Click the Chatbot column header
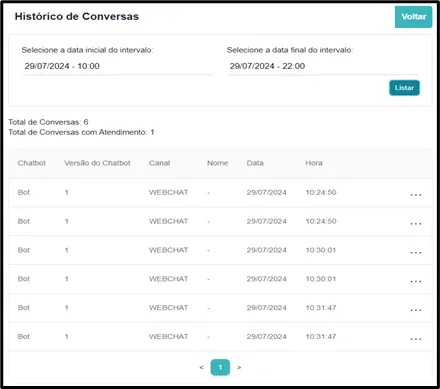 tap(32, 163)
